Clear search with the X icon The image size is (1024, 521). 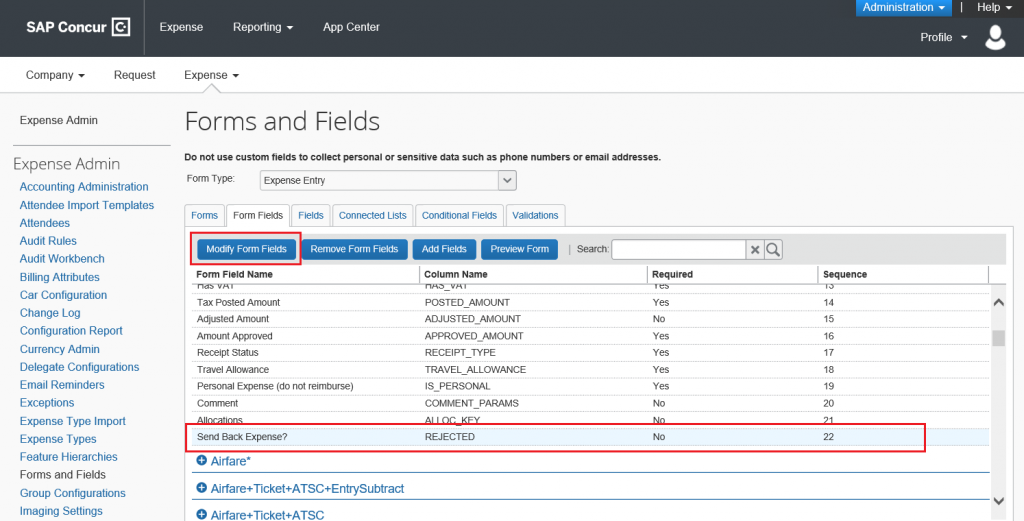756,250
